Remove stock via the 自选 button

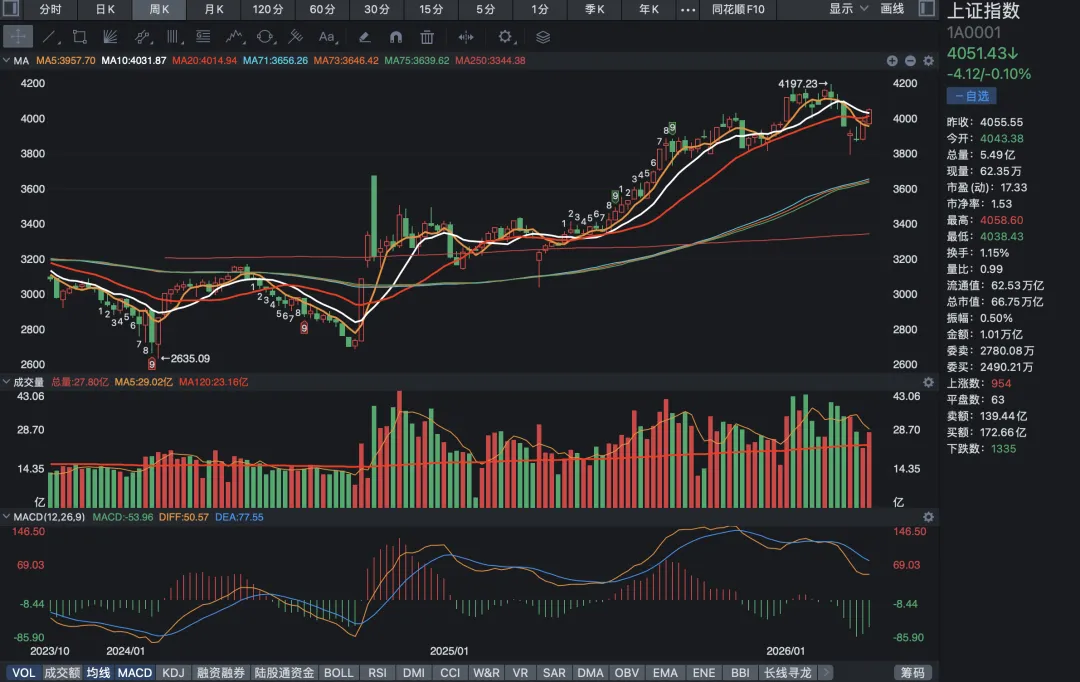971,96
